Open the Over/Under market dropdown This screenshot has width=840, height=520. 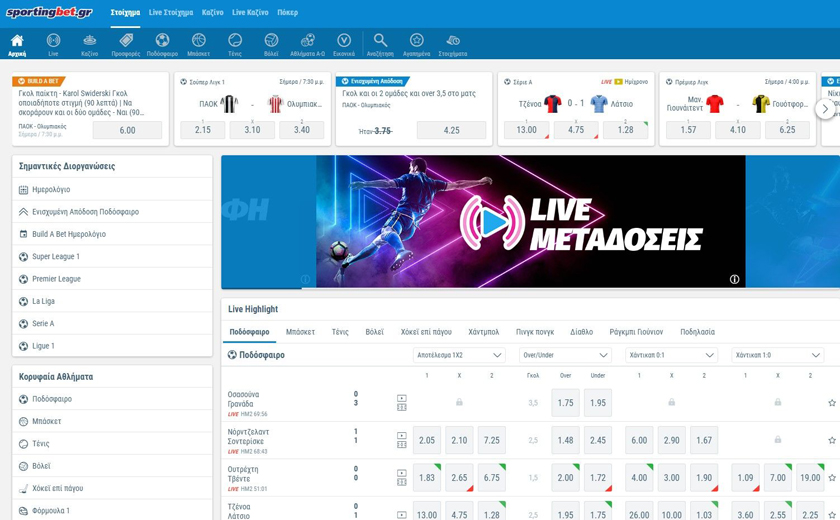tap(565, 355)
